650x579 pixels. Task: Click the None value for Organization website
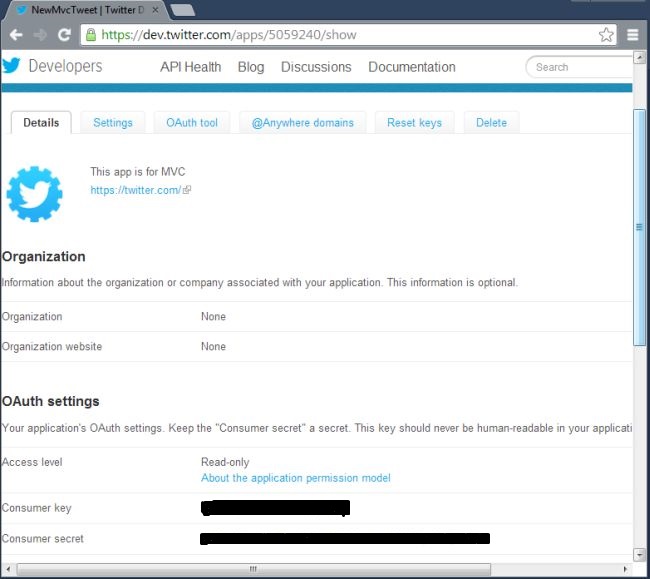point(213,346)
